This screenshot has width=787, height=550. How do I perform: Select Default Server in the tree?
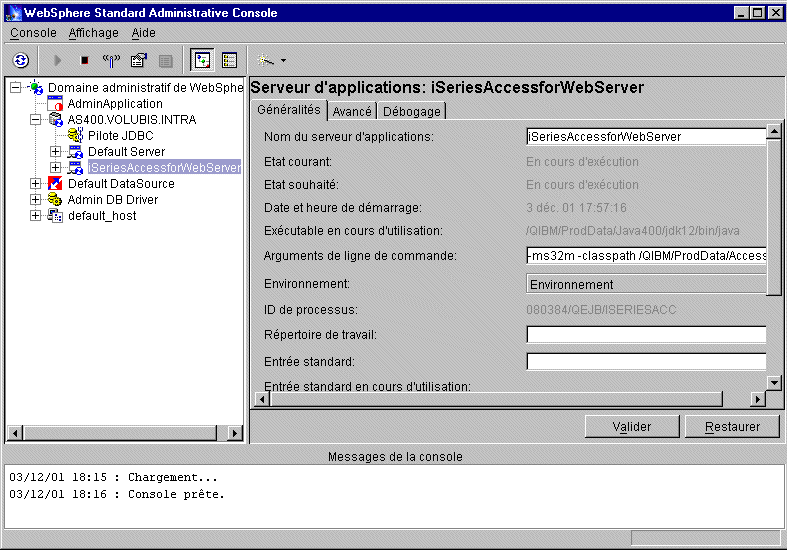click(x=126, y=152)
